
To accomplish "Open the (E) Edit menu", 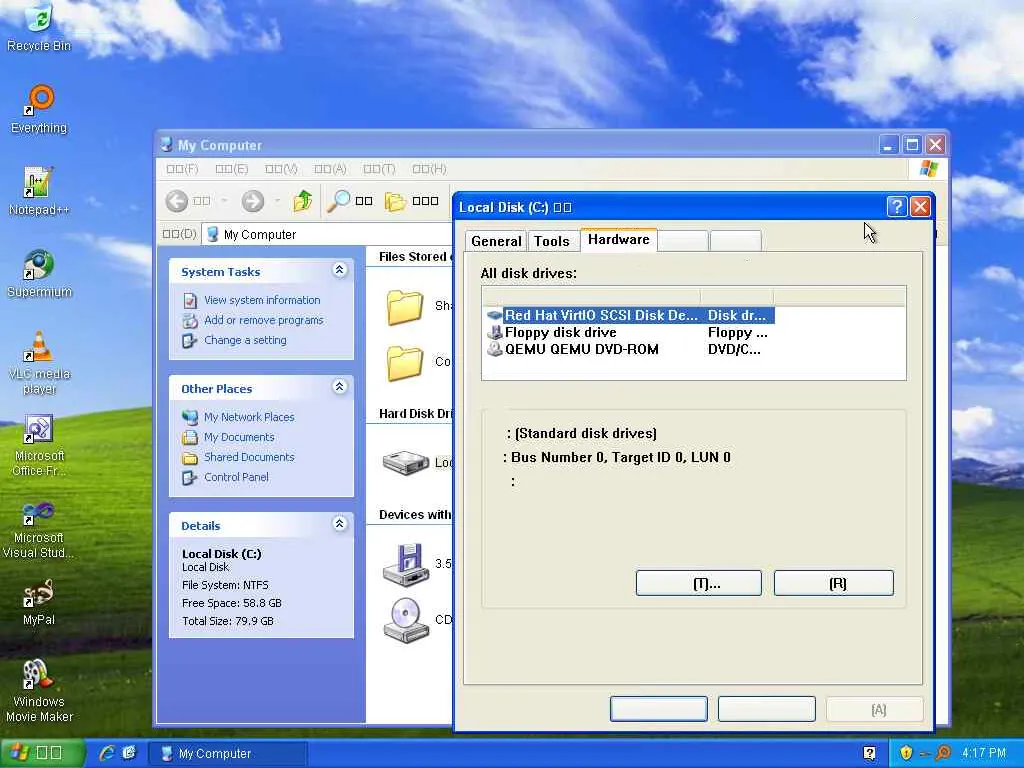I will [232, 169].
